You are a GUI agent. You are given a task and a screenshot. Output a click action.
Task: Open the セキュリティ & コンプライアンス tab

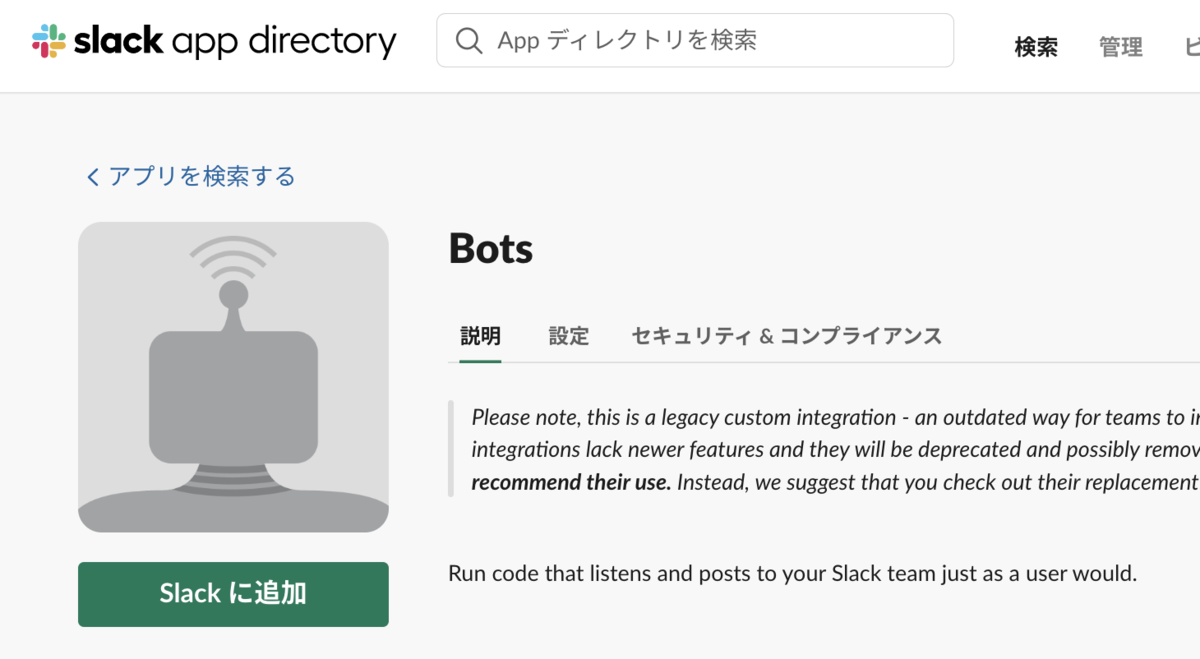click(786, 336)
